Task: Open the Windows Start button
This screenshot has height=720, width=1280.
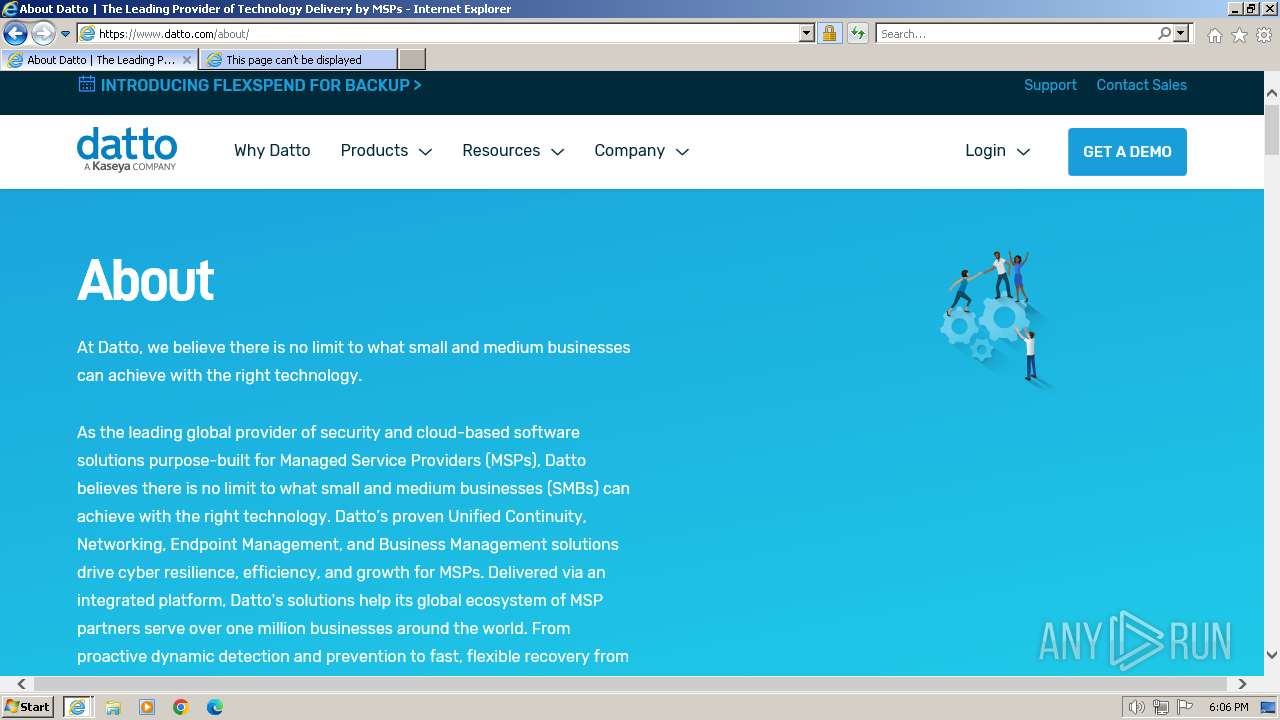Action: pos(28,706)
